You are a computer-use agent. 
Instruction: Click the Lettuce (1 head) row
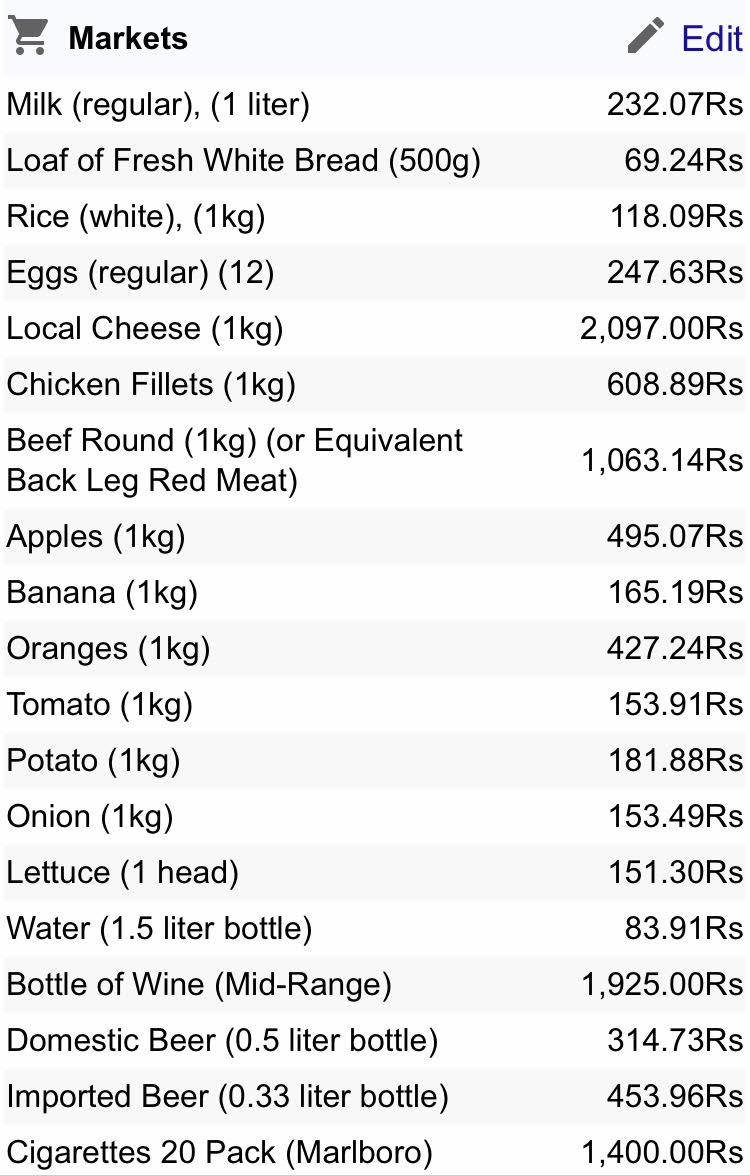375,873
